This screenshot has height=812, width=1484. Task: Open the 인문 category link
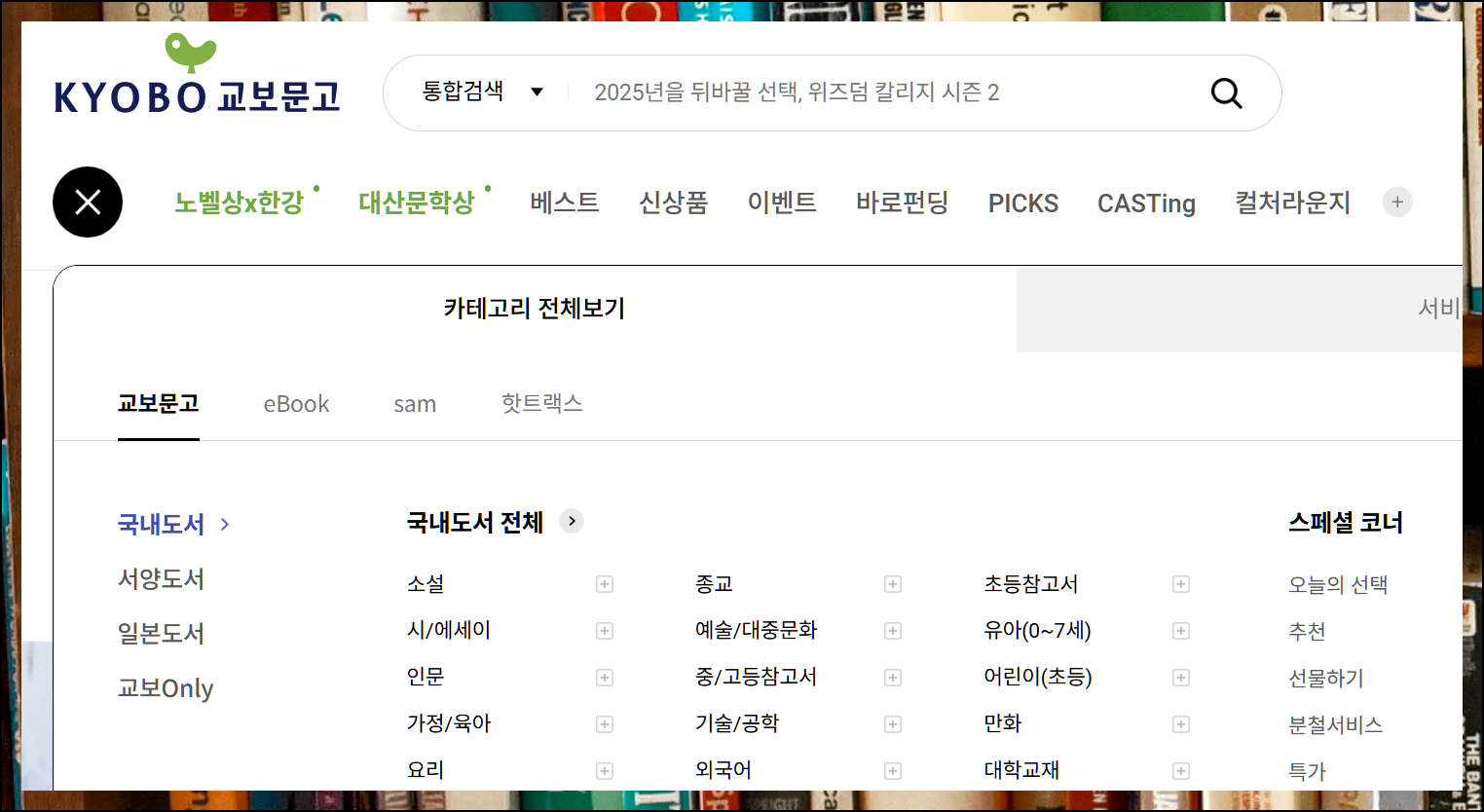pos(426,677)
